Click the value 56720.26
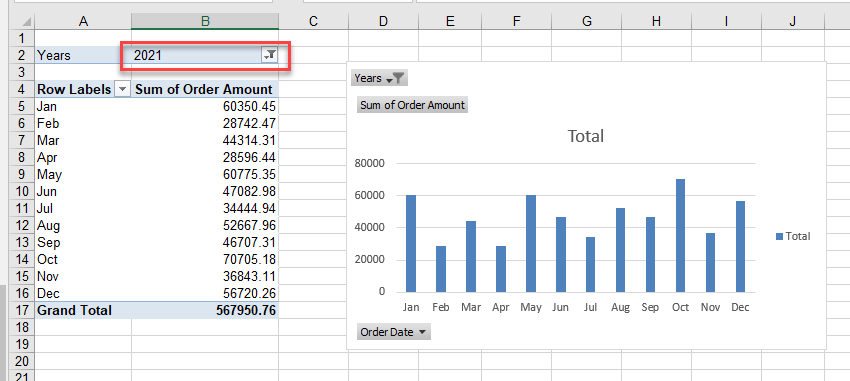 coord(249,293)
